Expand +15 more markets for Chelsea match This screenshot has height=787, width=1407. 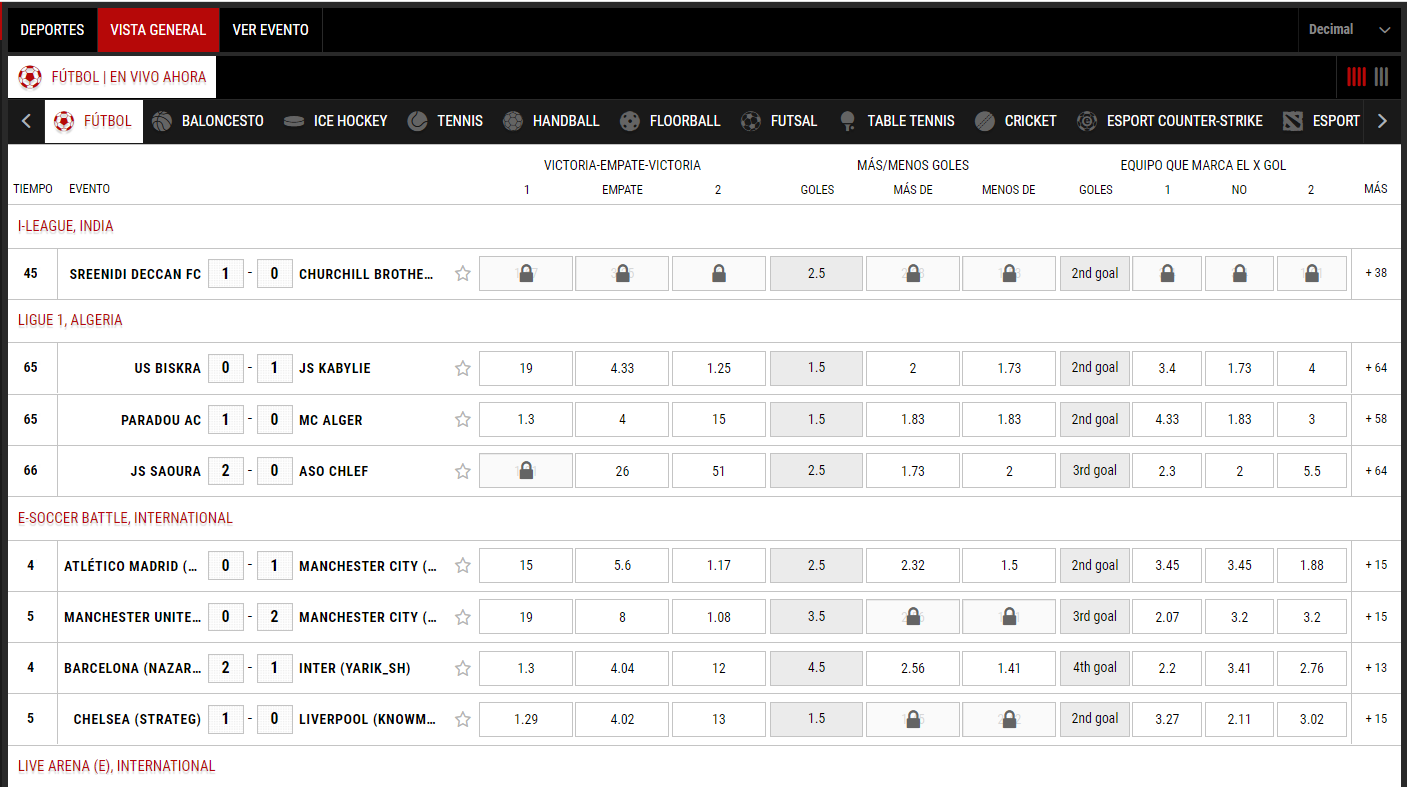click(1376, 719)
